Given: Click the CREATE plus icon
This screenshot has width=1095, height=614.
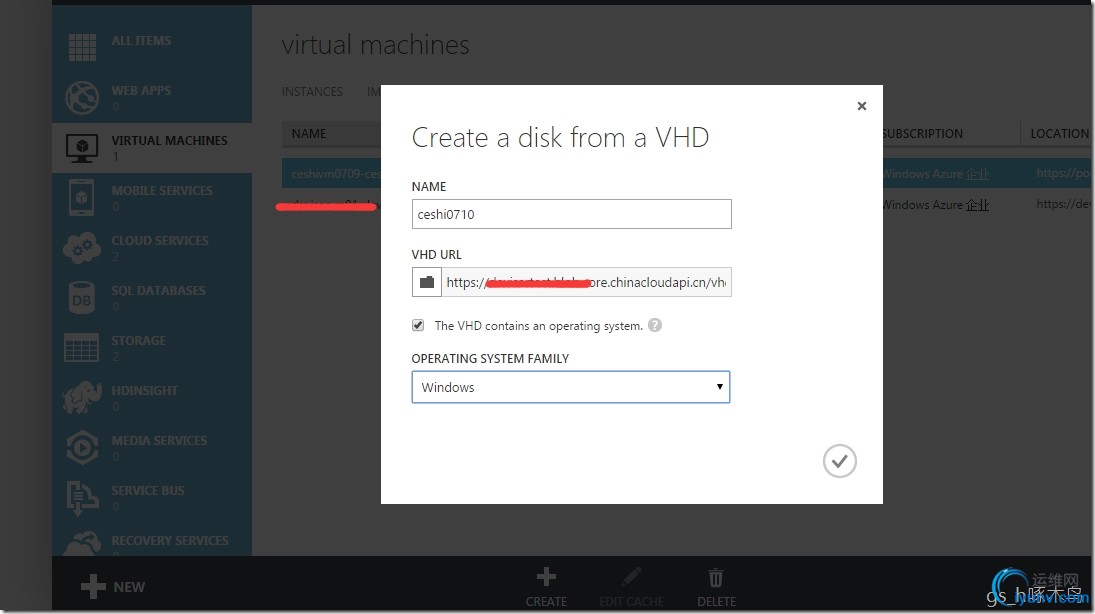Looking at the screenshot, I should point(546,577).
